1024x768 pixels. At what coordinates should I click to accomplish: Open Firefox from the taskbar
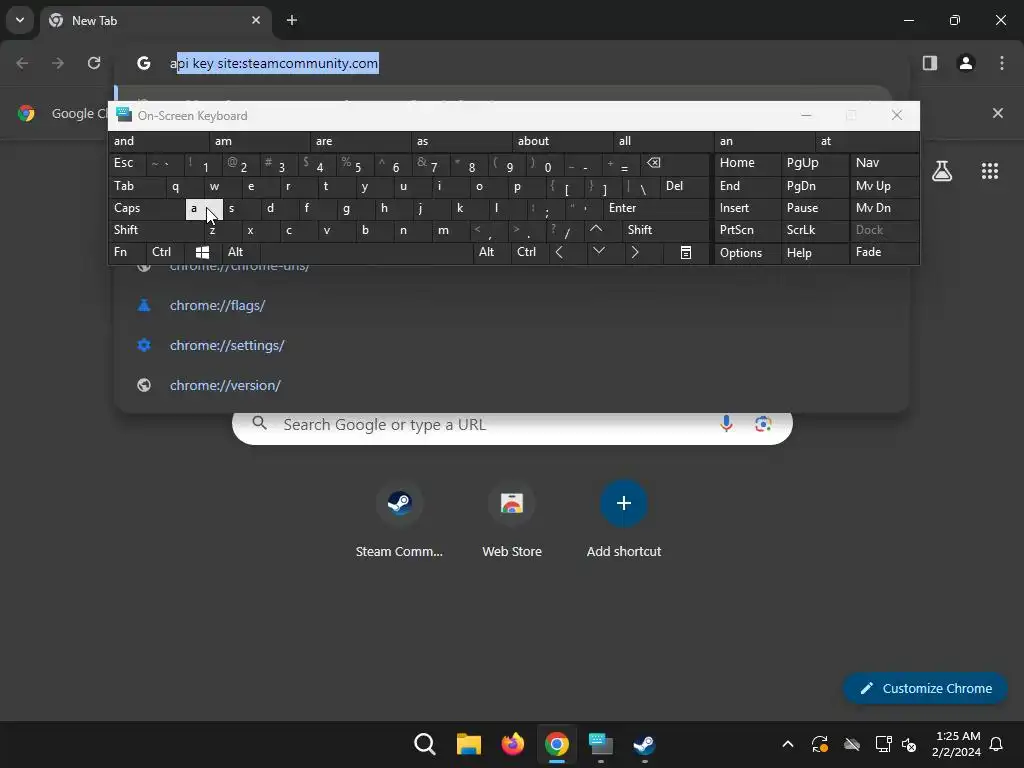513,744
